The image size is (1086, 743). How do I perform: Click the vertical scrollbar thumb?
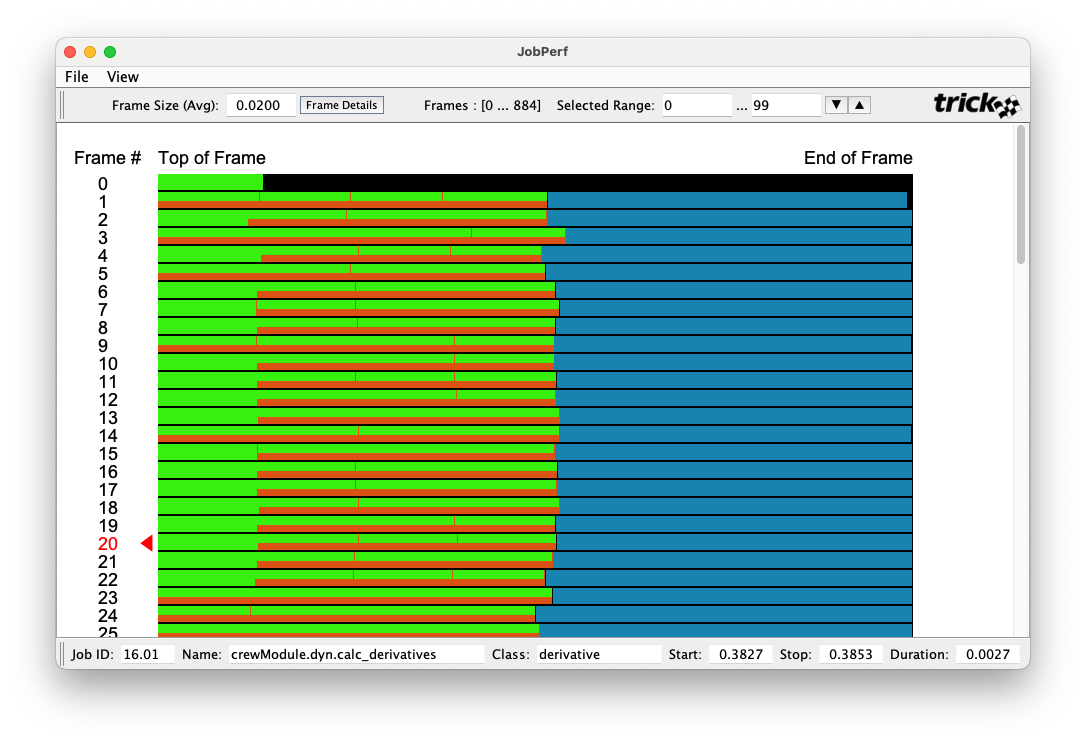tap(1020, 195)
